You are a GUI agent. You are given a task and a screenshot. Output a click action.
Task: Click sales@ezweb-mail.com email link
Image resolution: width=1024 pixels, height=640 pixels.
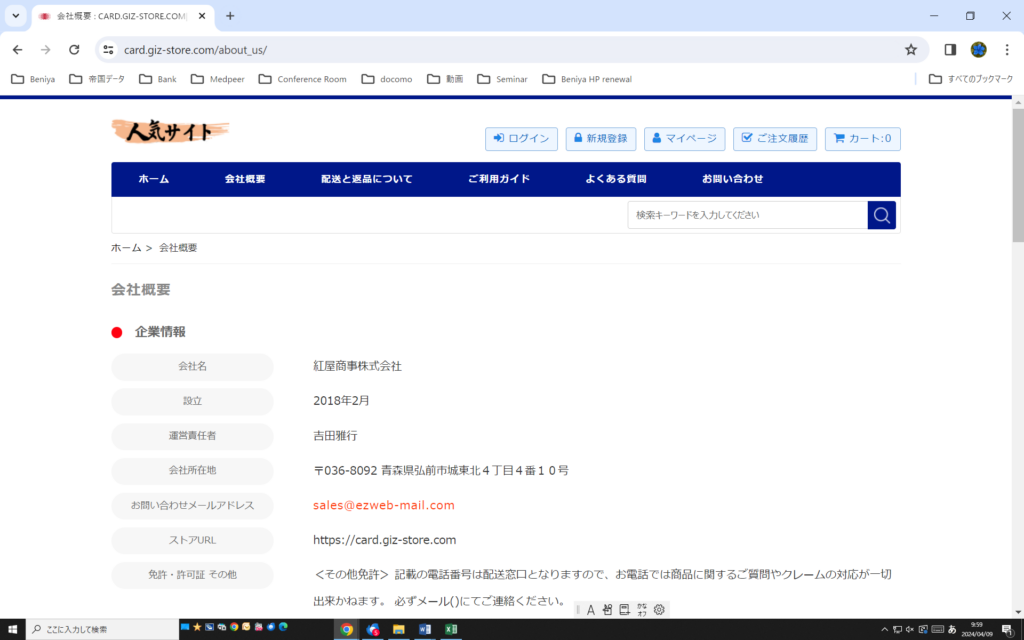(383, 505)
